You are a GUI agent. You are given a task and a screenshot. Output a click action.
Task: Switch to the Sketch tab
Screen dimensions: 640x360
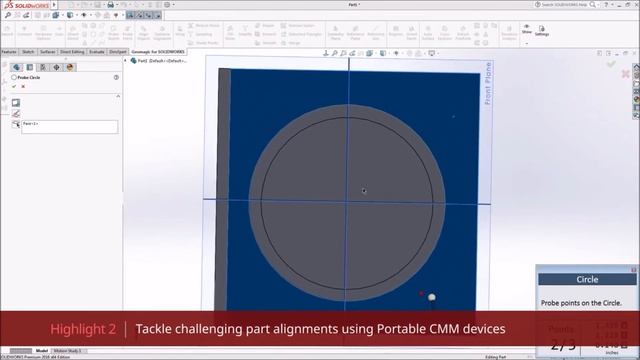pos(28,52)
